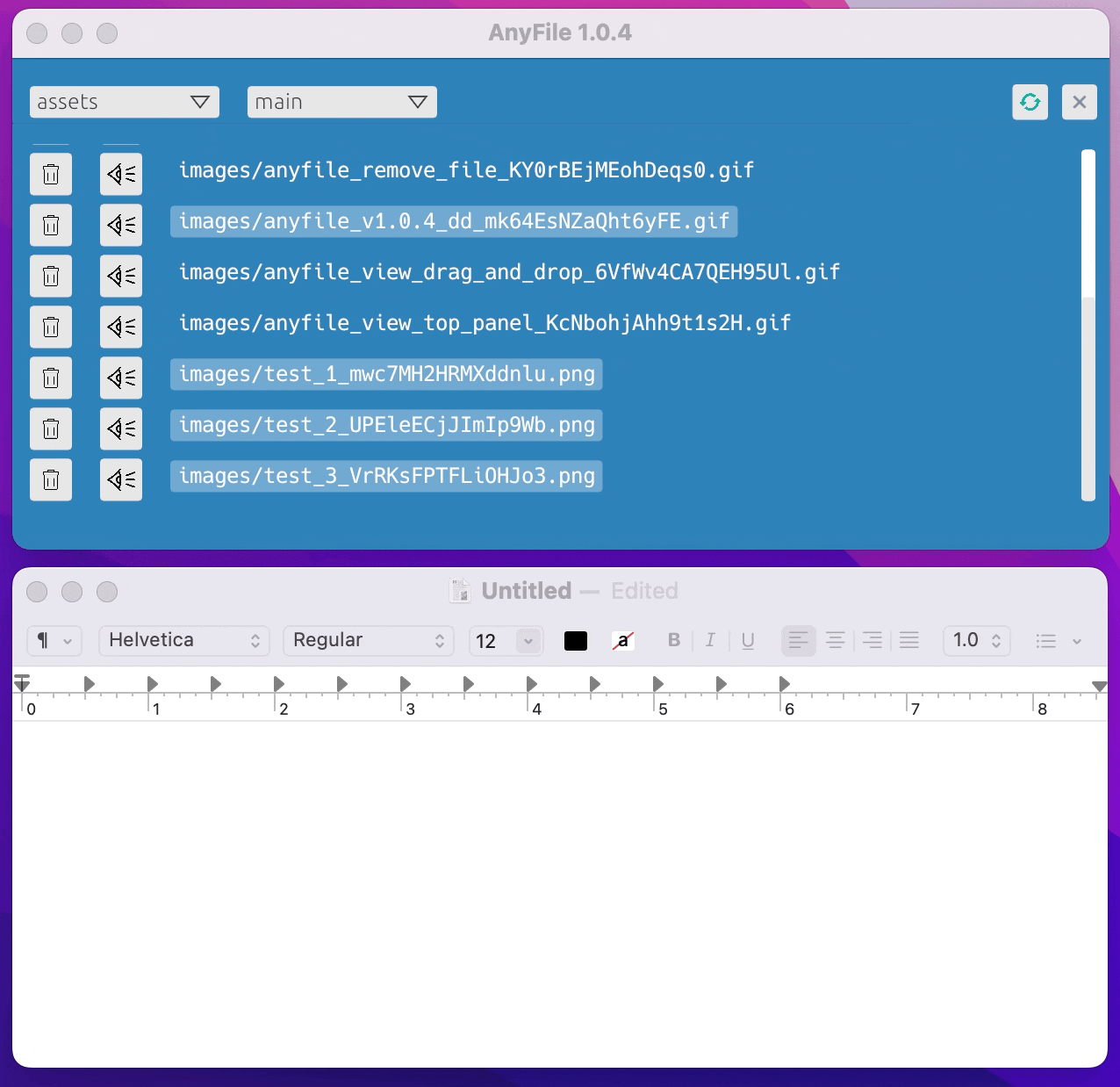Image resolution: width=1120 pixels, height=1087 pixels.
Task: Delete test_1_mwc7MH2HRMXddnlu.png using trash icon
Action: pos(51,378)
